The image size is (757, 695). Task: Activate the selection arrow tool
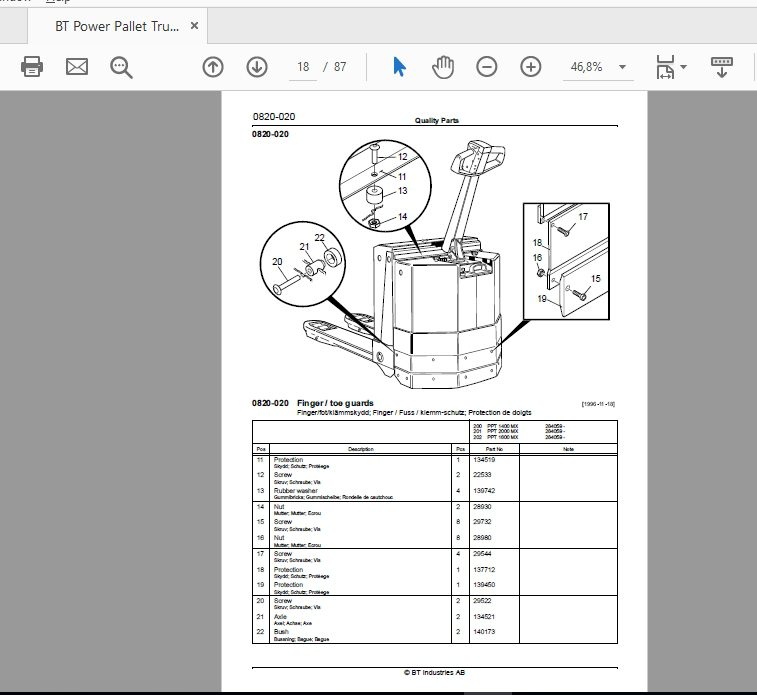(x=399, y=67)
